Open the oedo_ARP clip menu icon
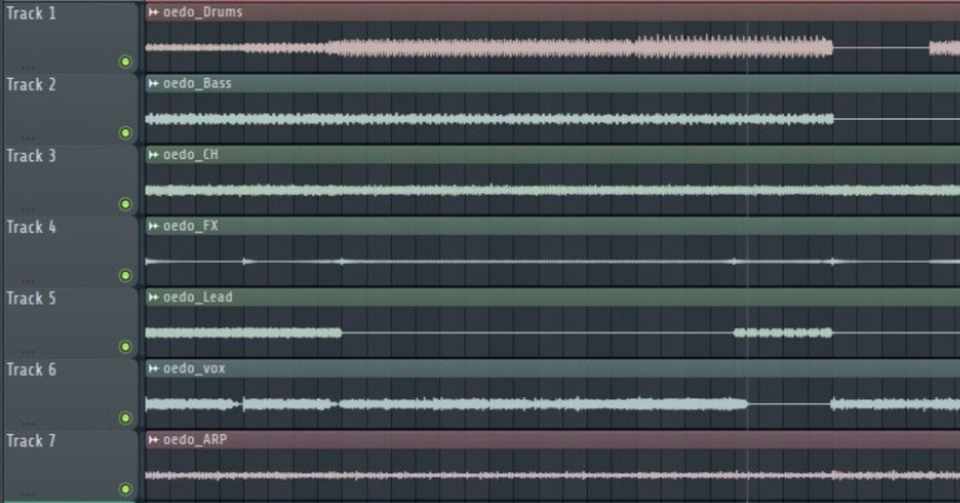Image resolution: width=960 pixels, height=503 pixels. [153, 440]
